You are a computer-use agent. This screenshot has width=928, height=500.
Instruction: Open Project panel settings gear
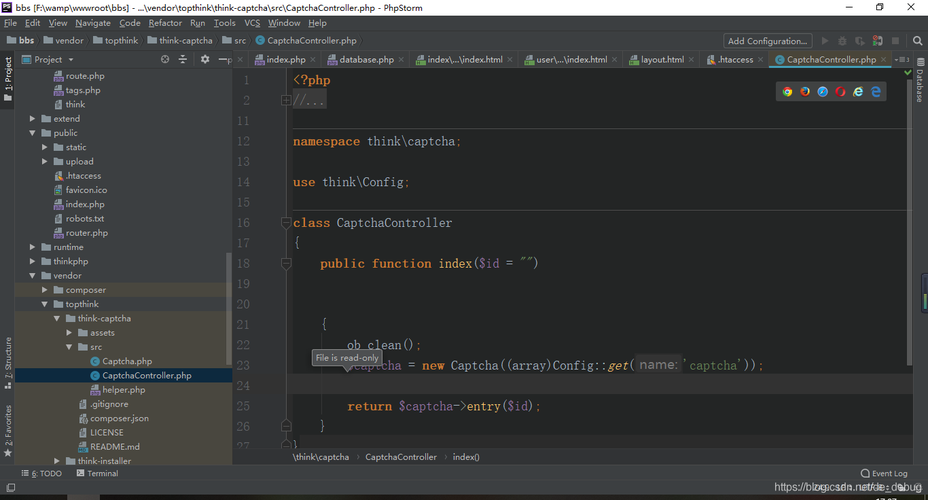pyautogui.click(x=205, y=59)
